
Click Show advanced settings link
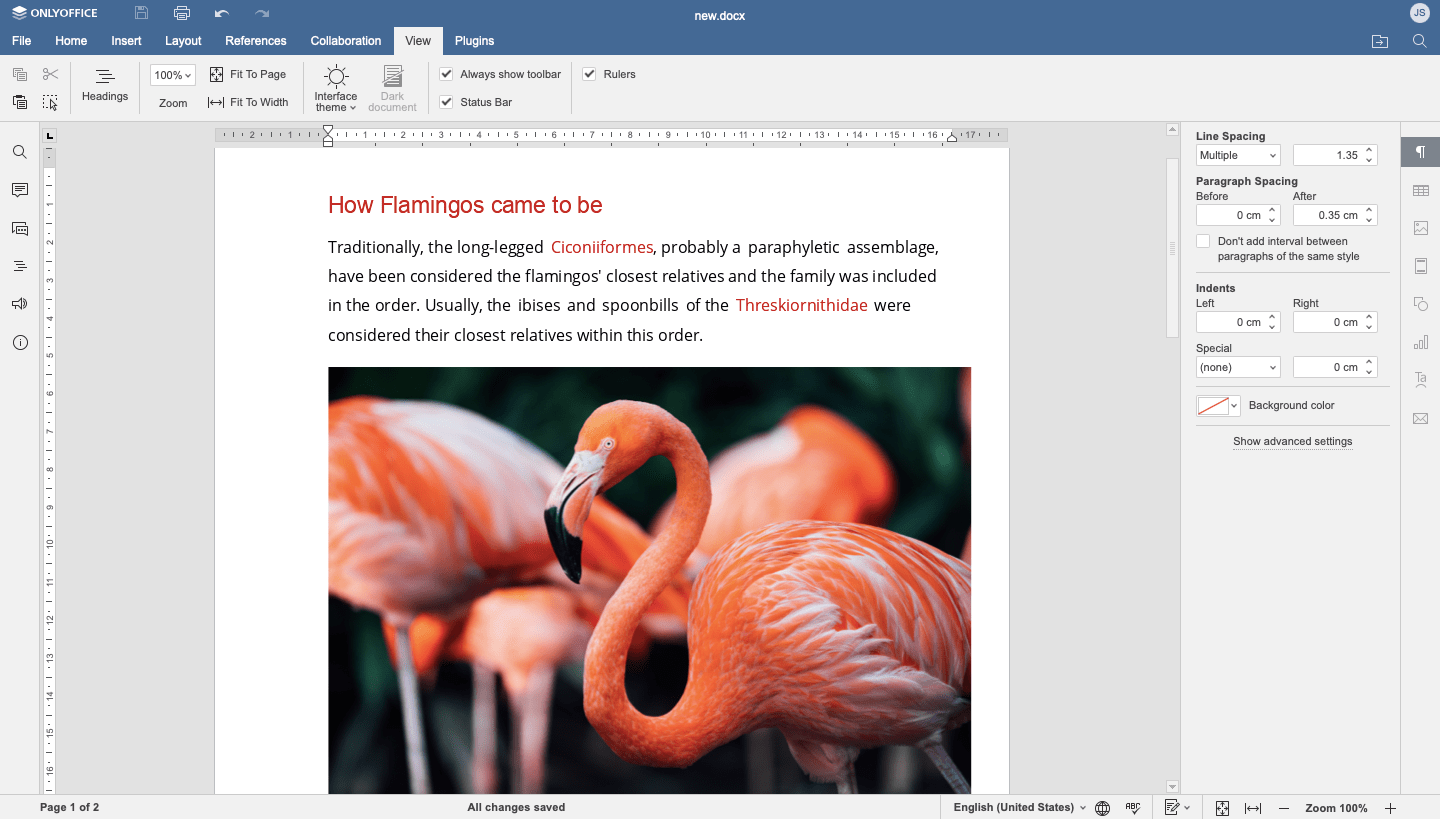pyautogui.click(x=1292, y=441)
